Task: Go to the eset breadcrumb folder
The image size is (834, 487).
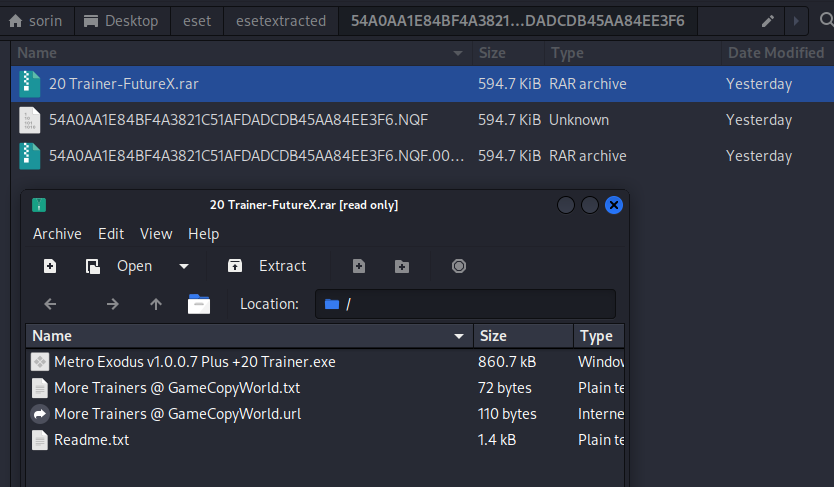Action: [x=197, y=21]
